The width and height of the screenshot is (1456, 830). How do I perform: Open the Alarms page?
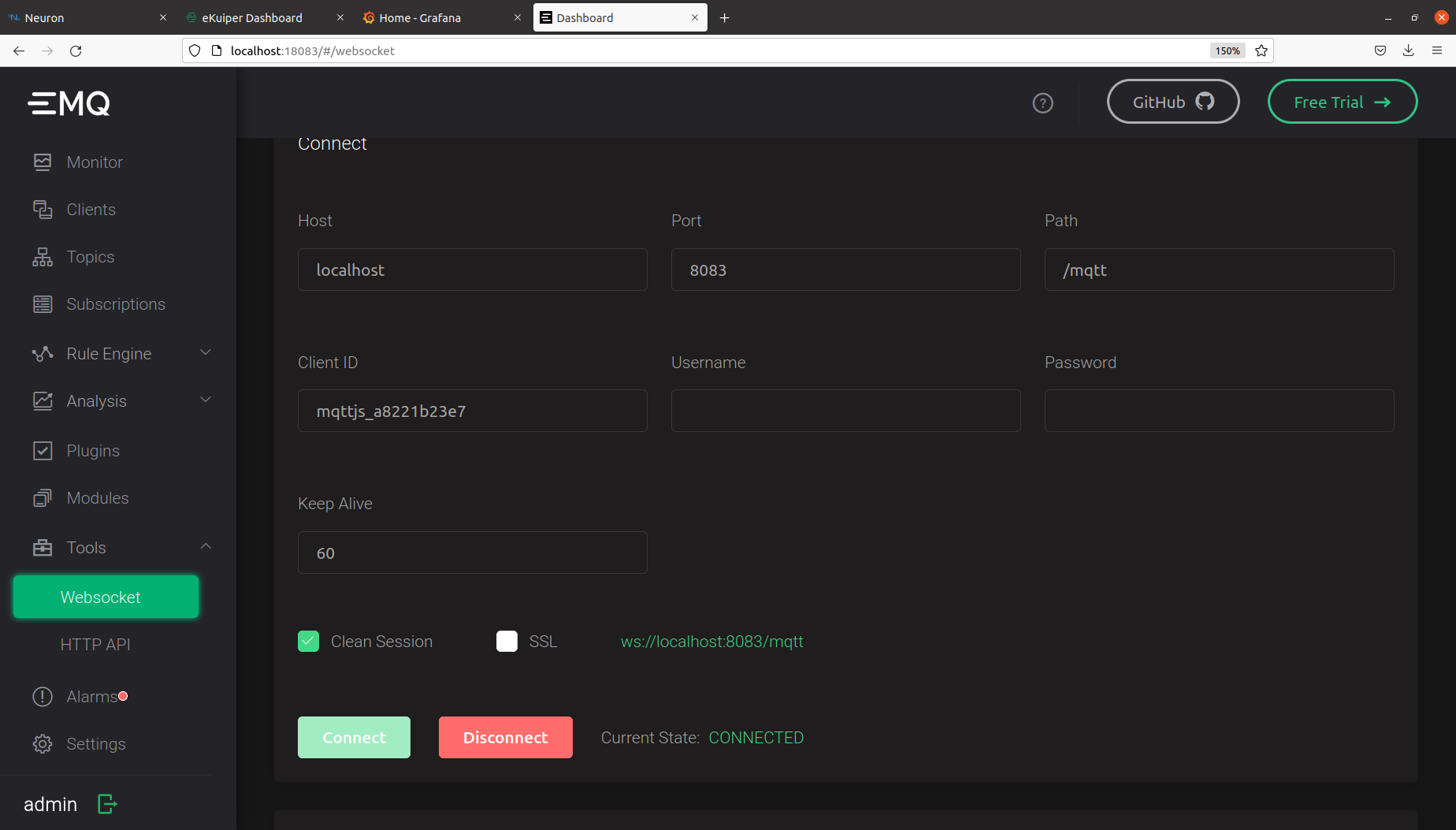pyautogui.click(x=92, y=697)
